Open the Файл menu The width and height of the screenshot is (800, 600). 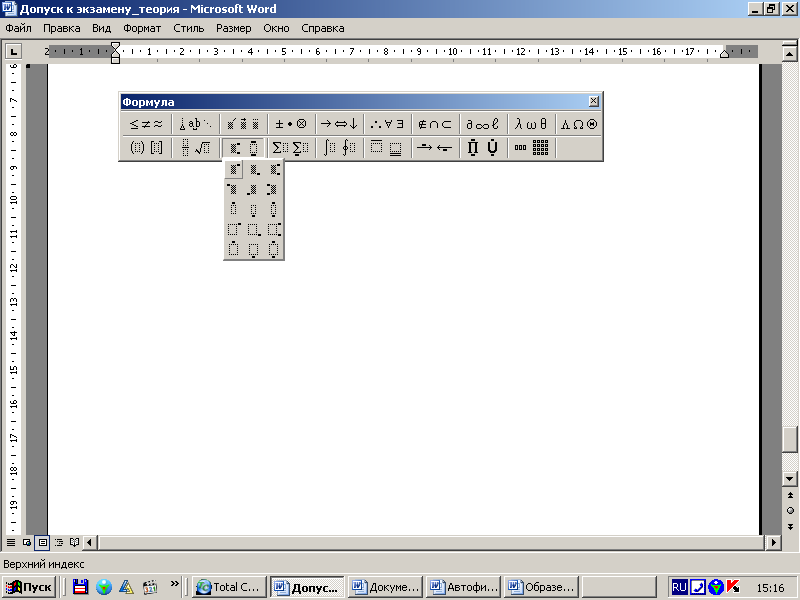click(x=18, y=28)
